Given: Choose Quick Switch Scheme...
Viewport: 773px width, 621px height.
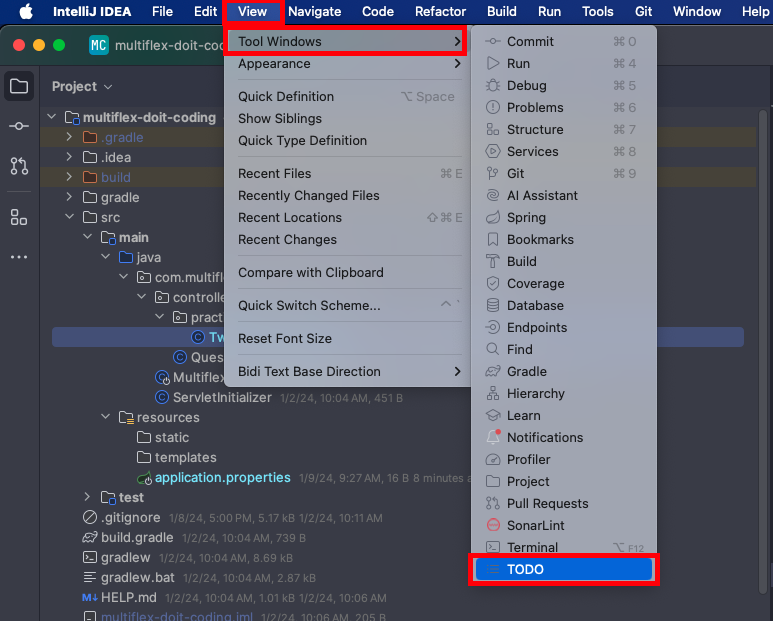Looking at the screenshot, I should [350, 306].
